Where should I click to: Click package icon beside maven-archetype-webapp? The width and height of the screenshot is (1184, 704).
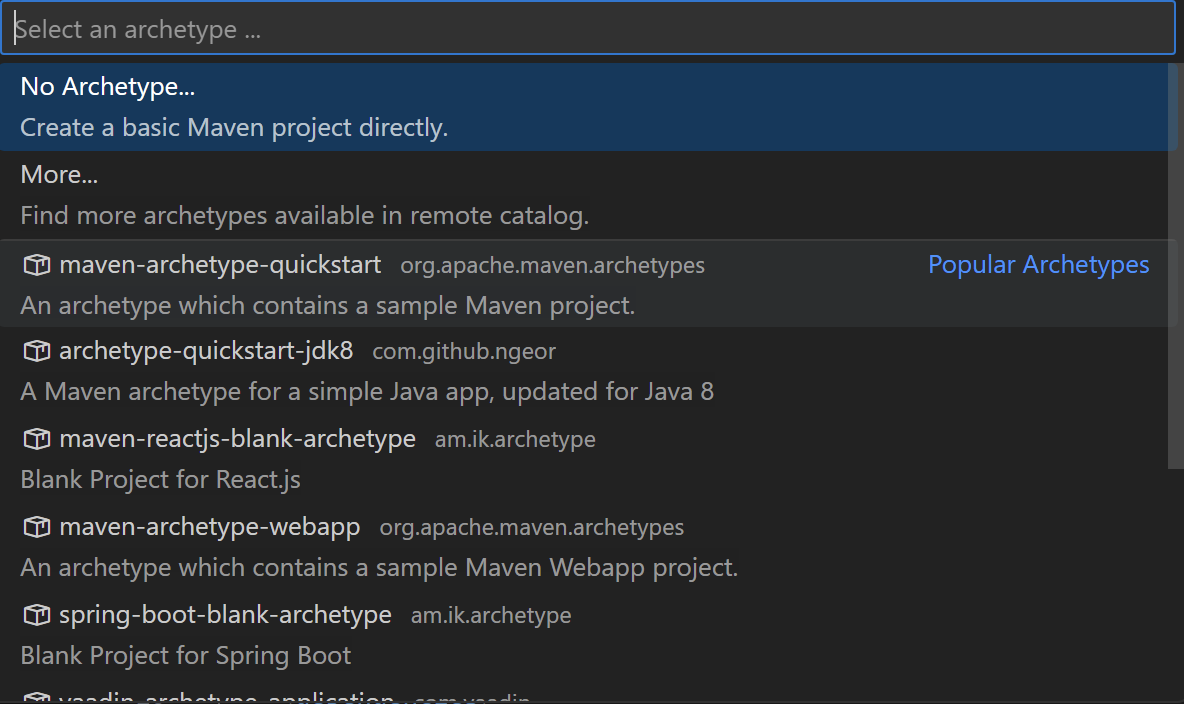pos(36,527)
